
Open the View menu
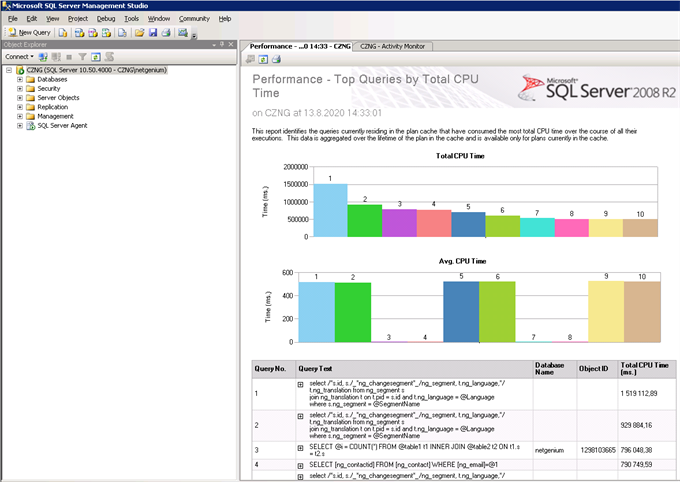pyautogui.click(x=52, y=19)
